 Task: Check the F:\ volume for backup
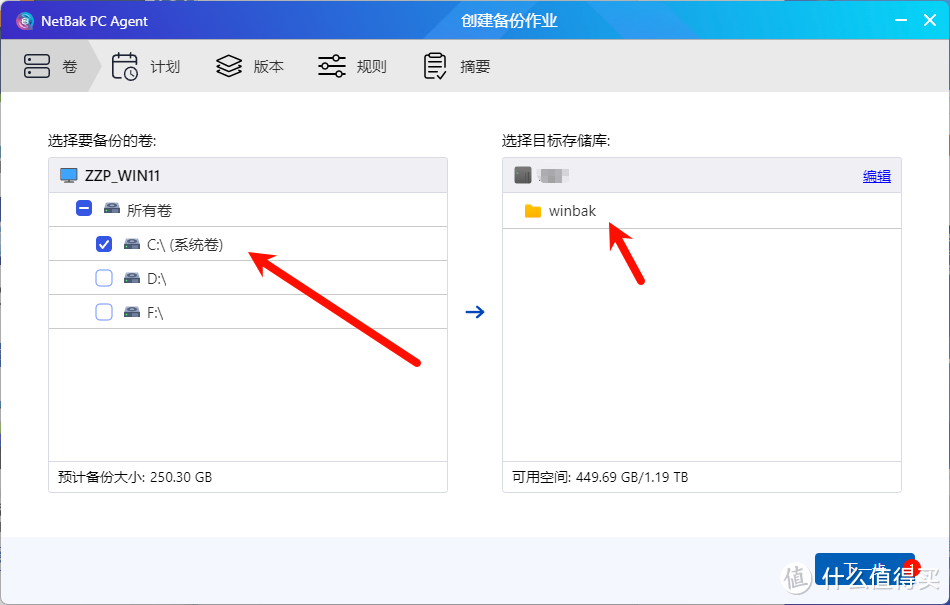point(104,311)
